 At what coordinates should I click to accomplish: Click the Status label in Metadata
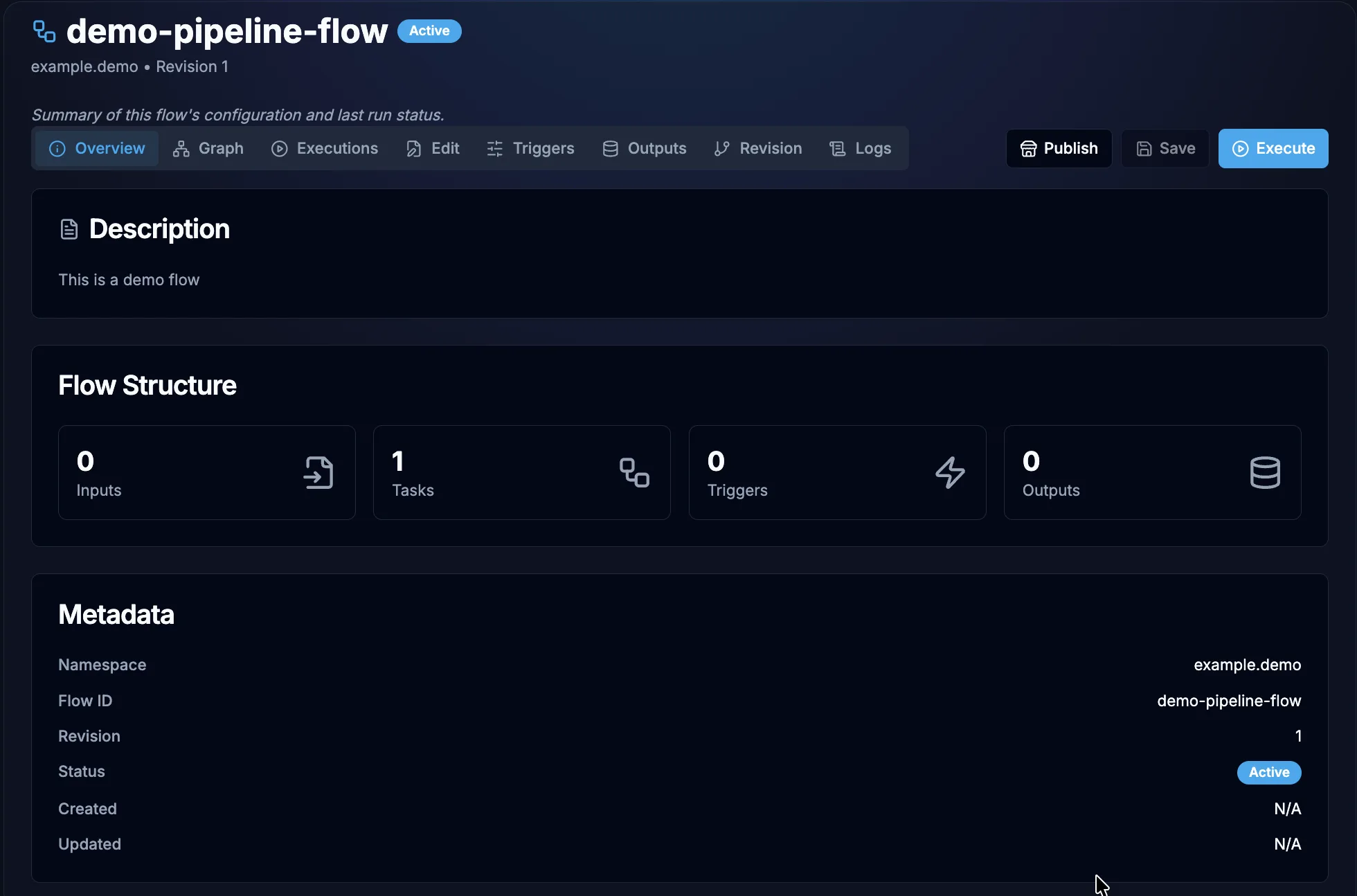click(x=82, y=772)
